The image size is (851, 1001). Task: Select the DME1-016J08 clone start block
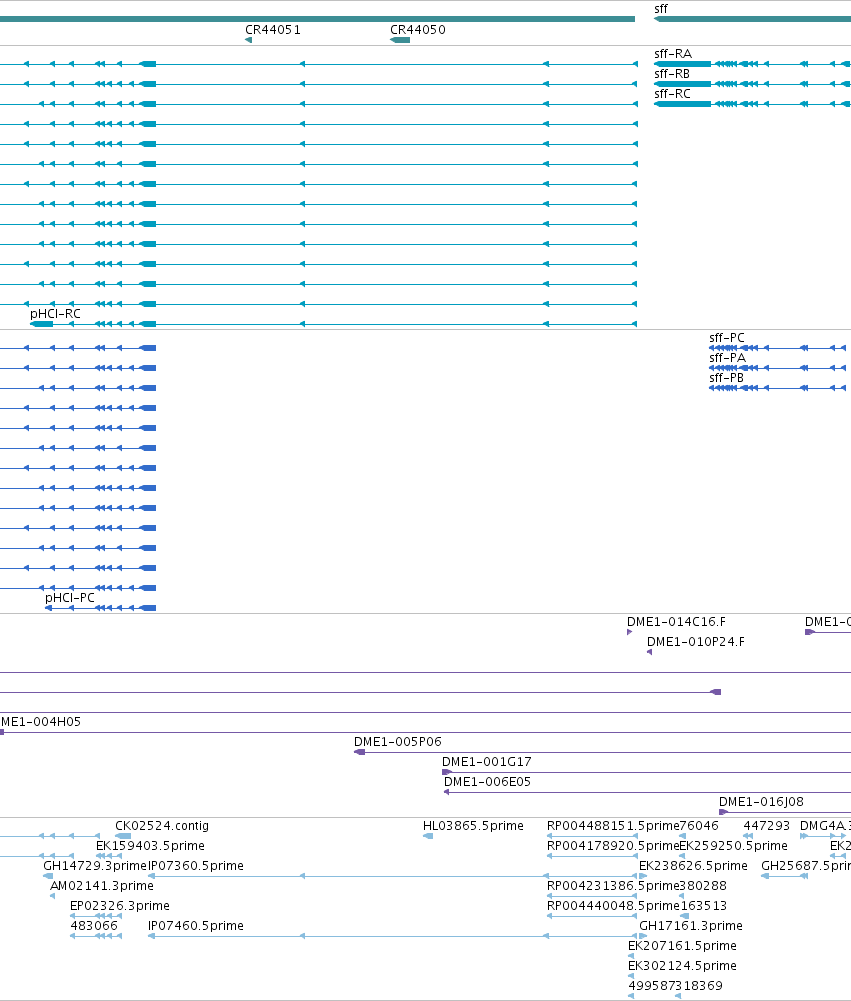click(723, 812)
